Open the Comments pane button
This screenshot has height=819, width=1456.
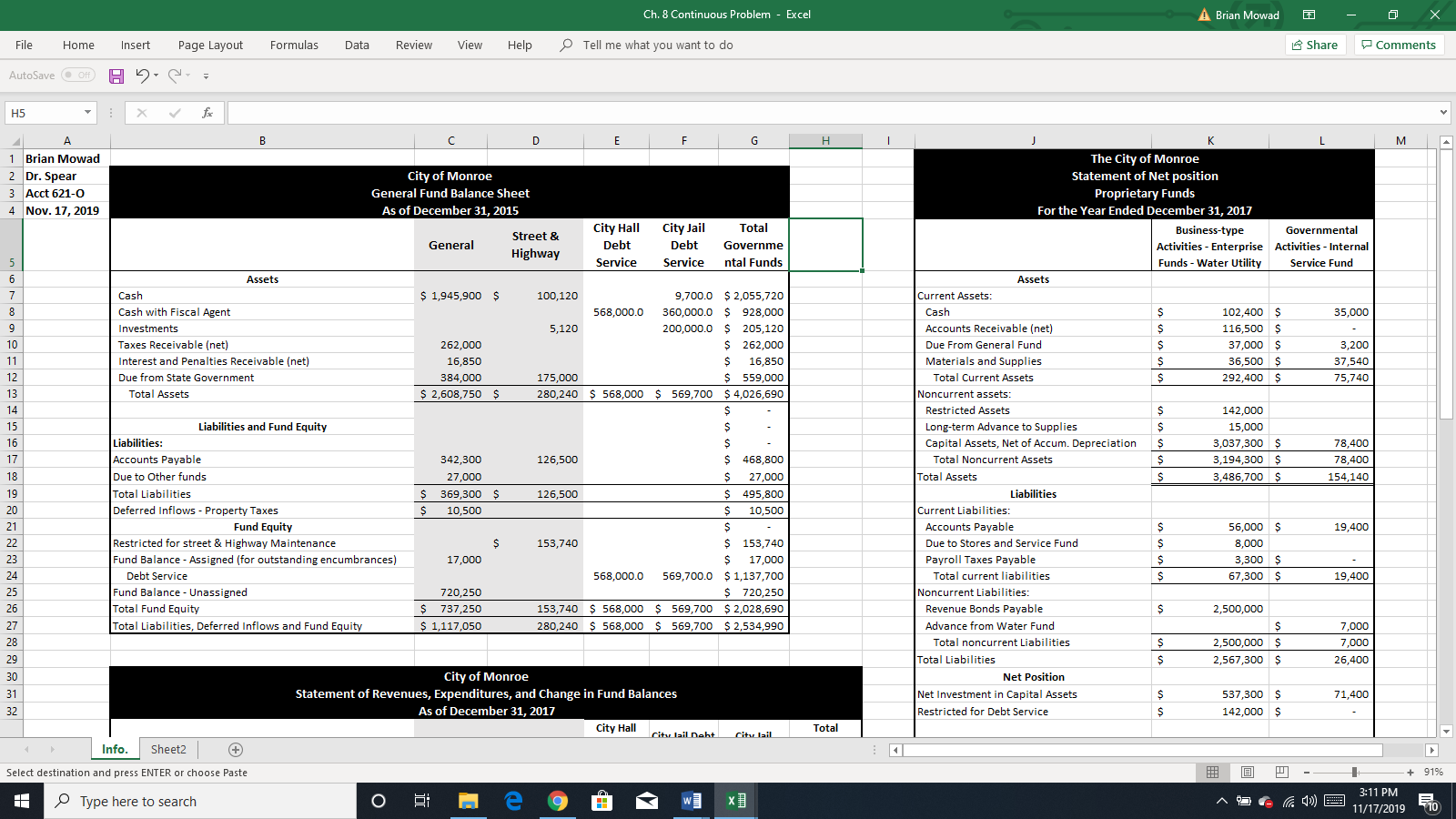[1399, 45]
